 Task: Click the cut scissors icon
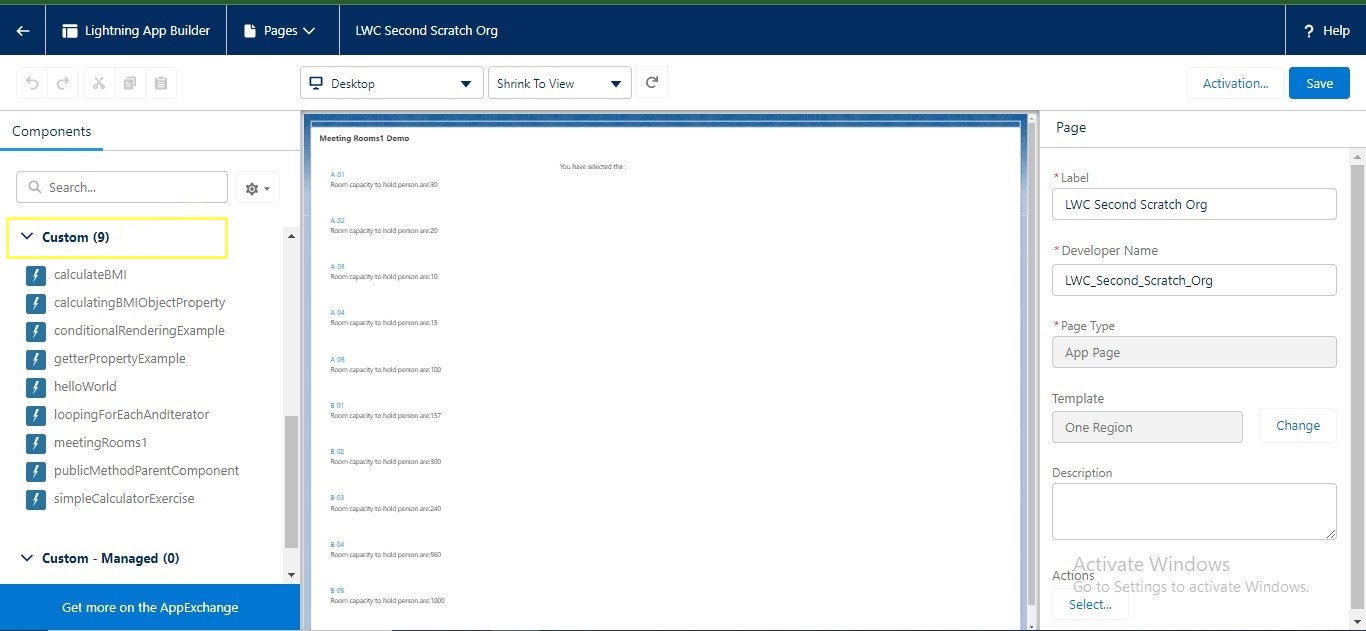tap(98, 83)
